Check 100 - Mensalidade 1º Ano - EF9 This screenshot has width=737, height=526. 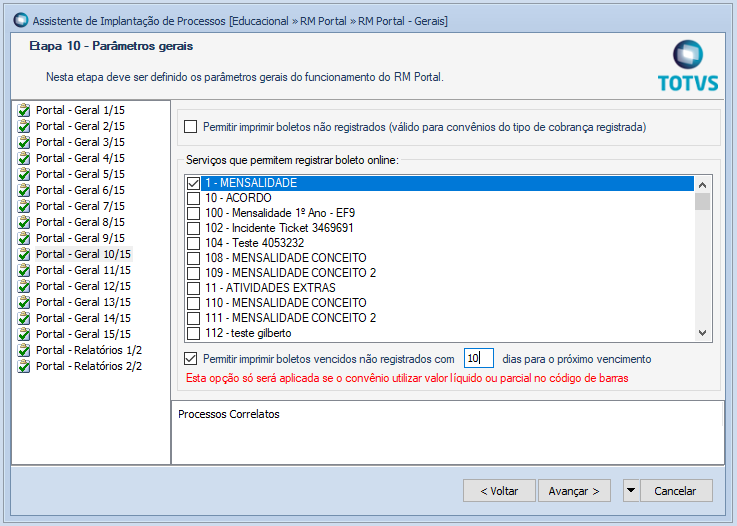tap(194, 213)
